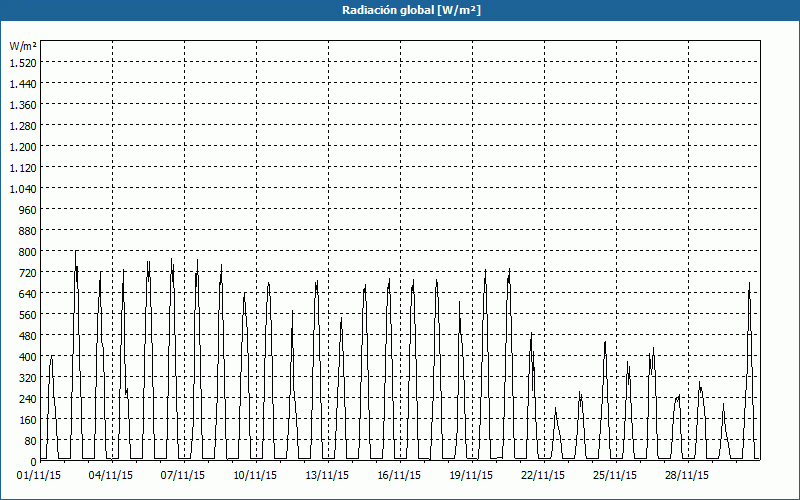
Task: Click the 1.360 y-axis value
Action: [x=23, y=105]
